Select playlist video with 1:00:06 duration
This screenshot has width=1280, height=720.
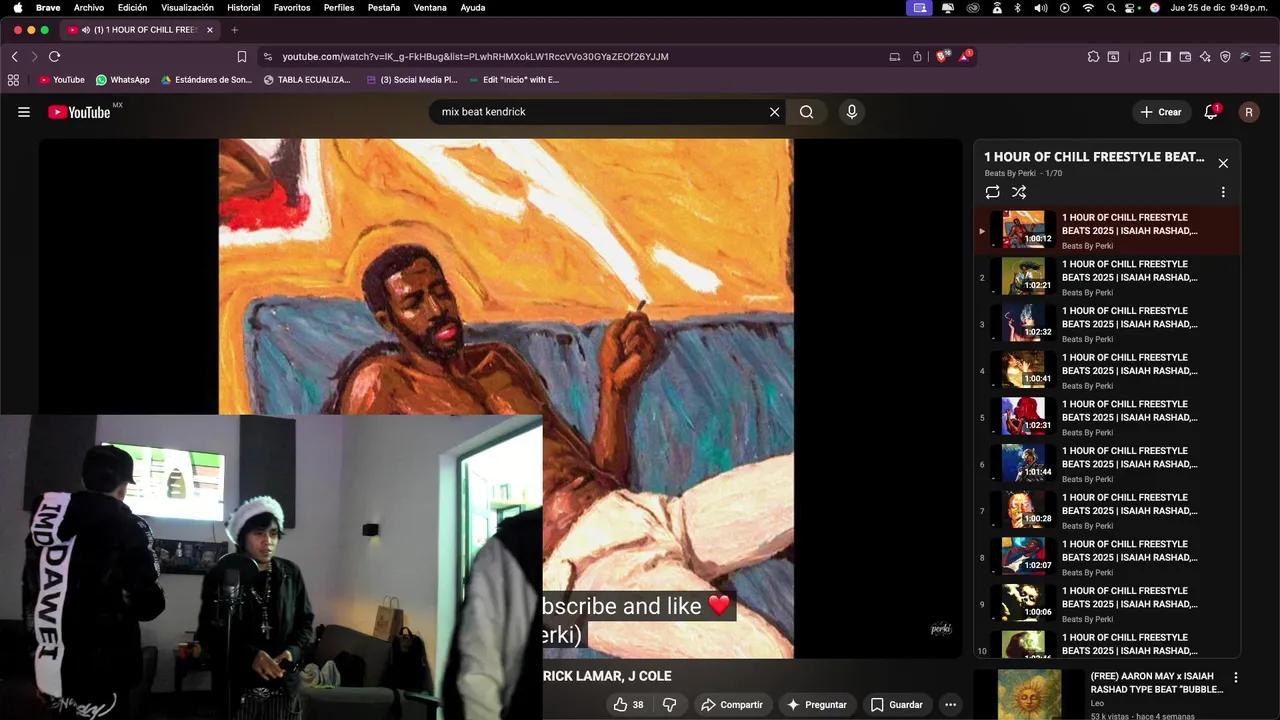[x=1107, y=604]
